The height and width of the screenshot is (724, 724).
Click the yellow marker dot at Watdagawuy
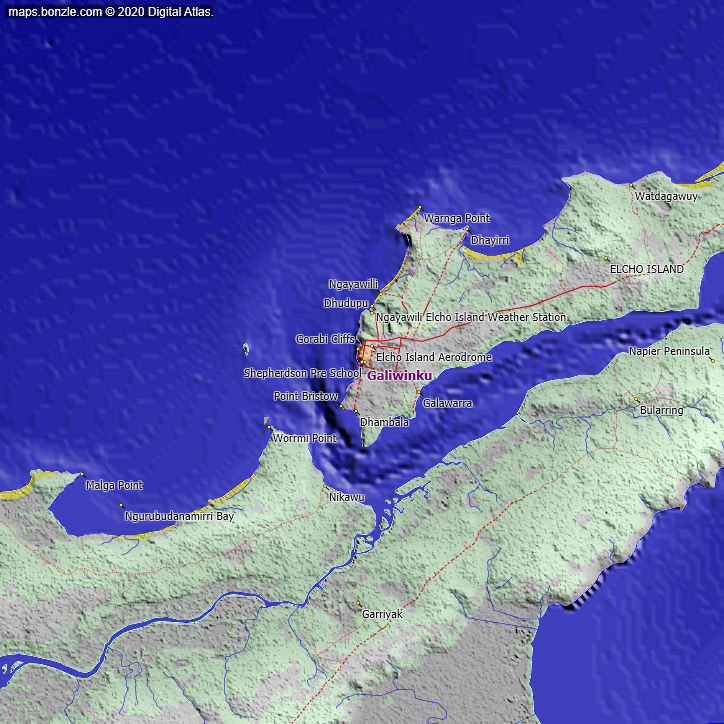pyautogui.click(x=631, y=185)
